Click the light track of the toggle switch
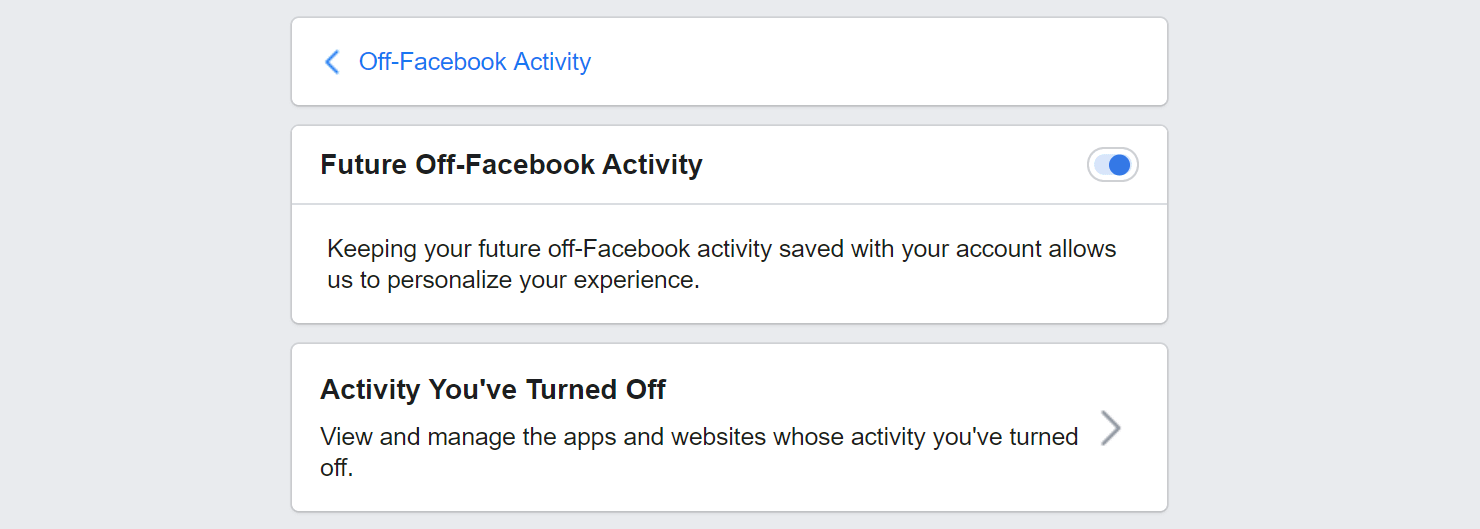This screenshot has height=529, width=1480. click(x=1100, y=165)
